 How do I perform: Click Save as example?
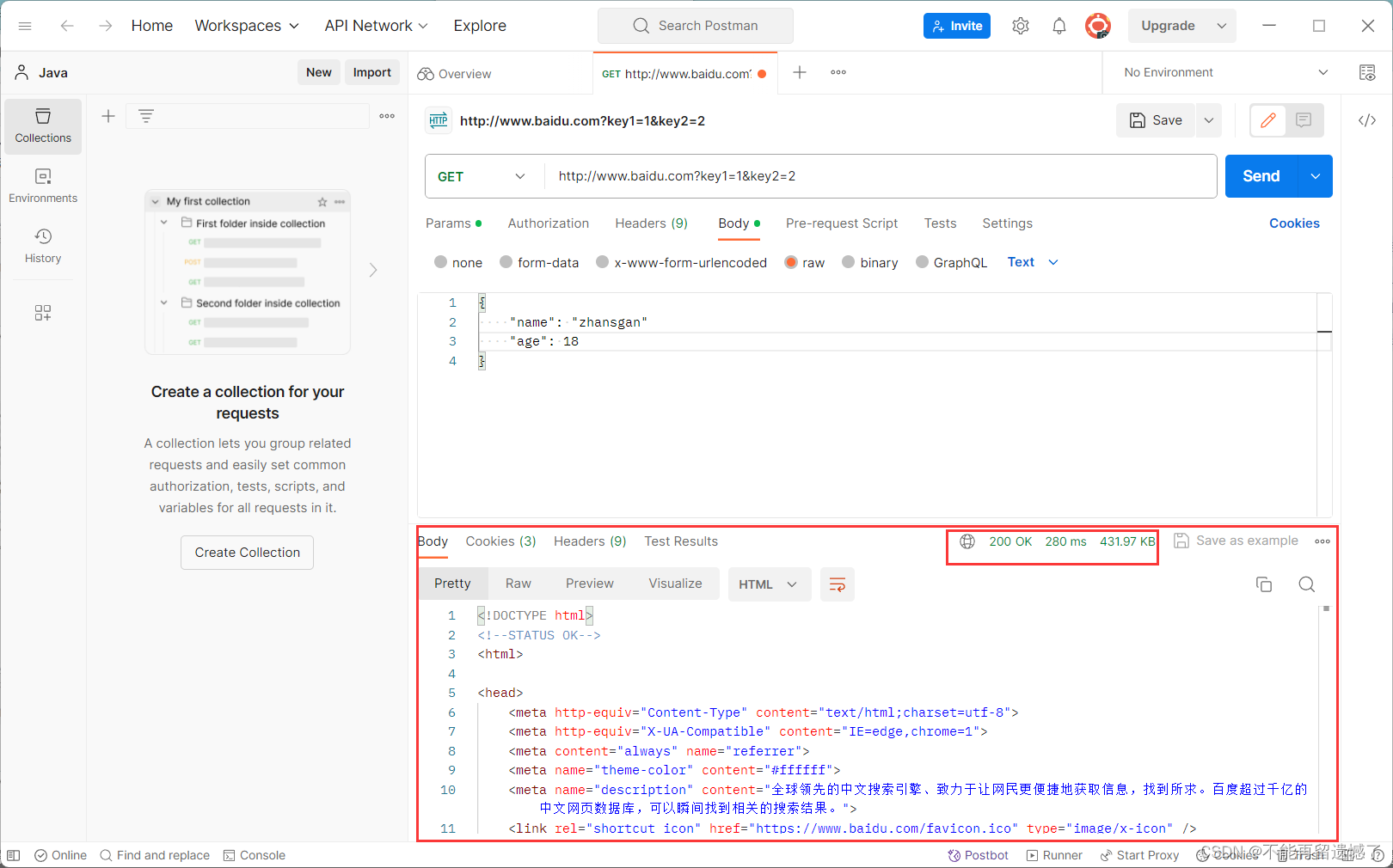coord(1236,541)
